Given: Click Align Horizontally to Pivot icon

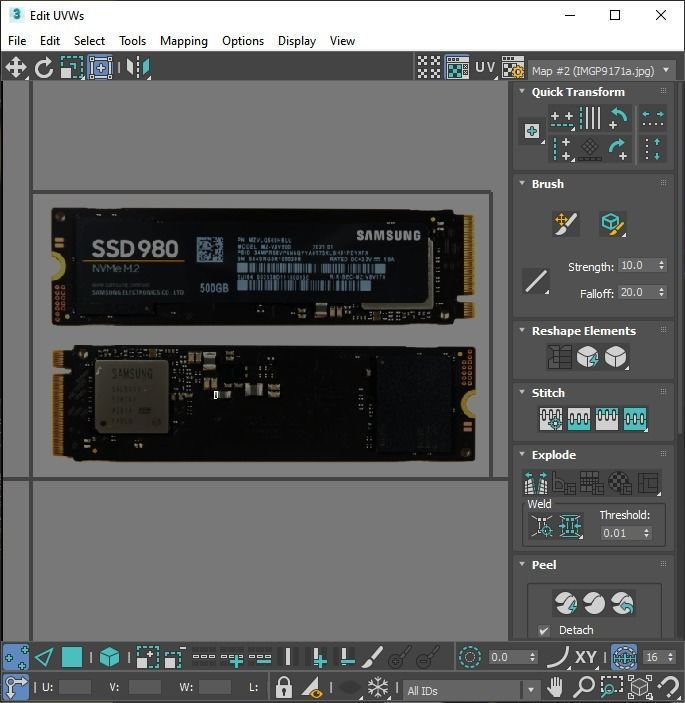Looking at the screenshot, I should 562,119.
